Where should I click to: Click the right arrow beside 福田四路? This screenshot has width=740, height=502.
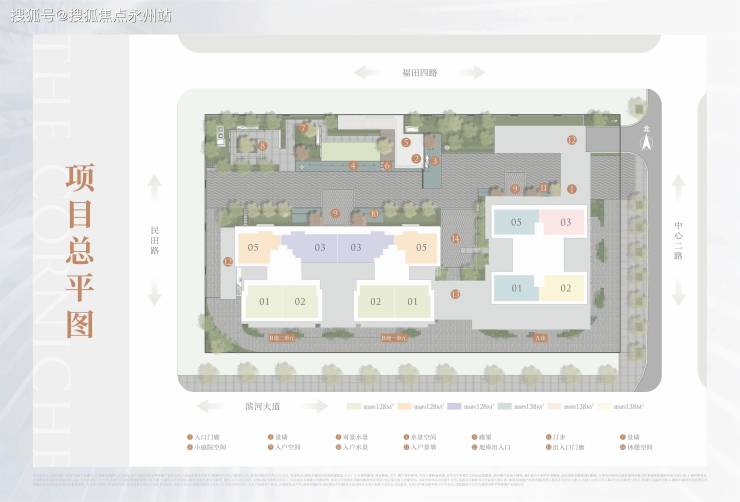(x=472, y=72)
